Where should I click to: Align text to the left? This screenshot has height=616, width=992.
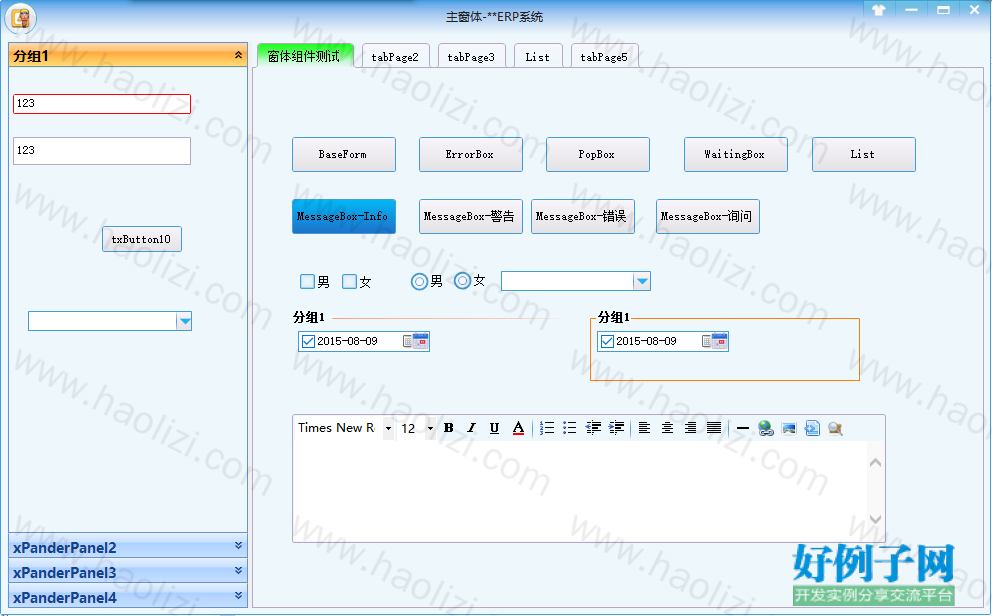point(644,428)
